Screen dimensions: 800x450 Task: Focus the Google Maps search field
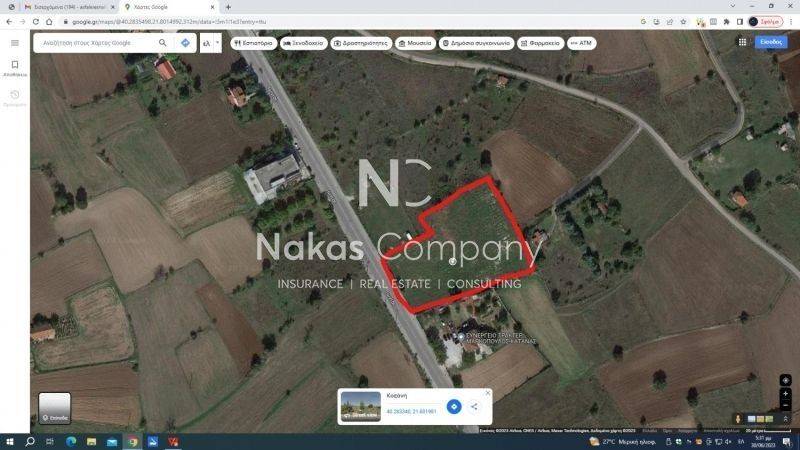pyautogui.click(x=97, y=43)
